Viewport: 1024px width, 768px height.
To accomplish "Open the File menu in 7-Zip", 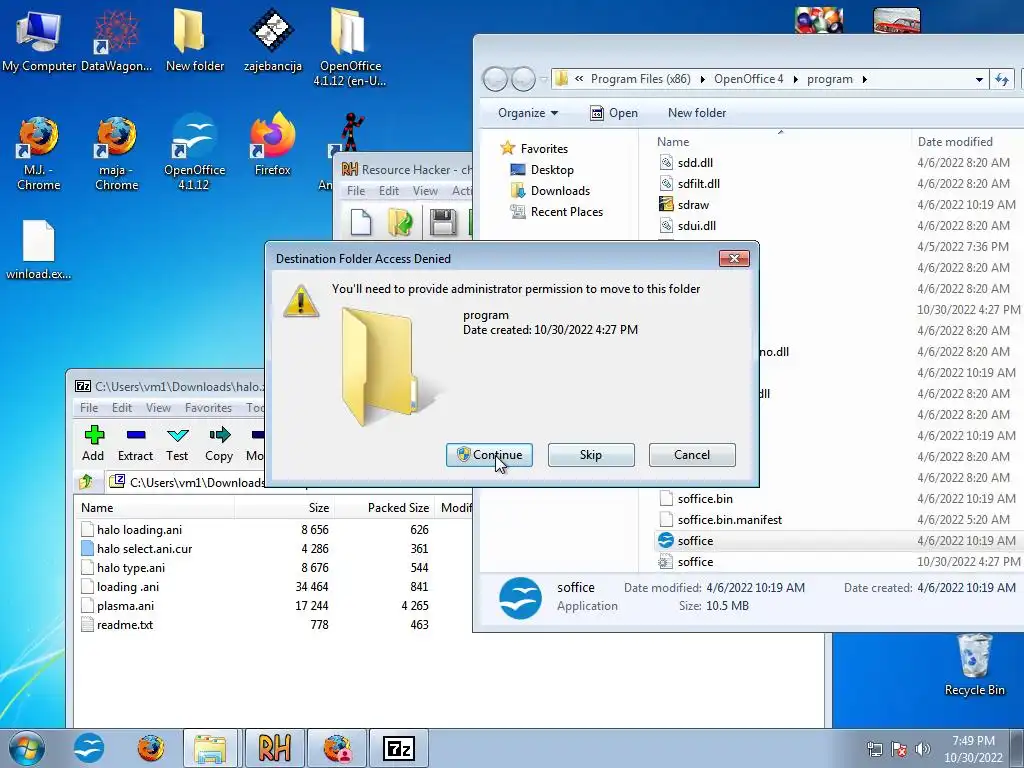I will (89, 408).
